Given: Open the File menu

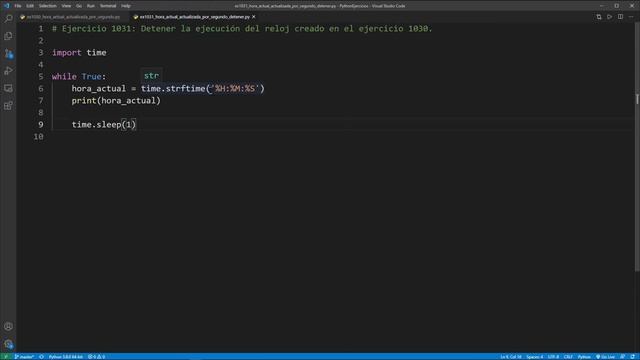Looking at the screenshot, I should point(18,6).
